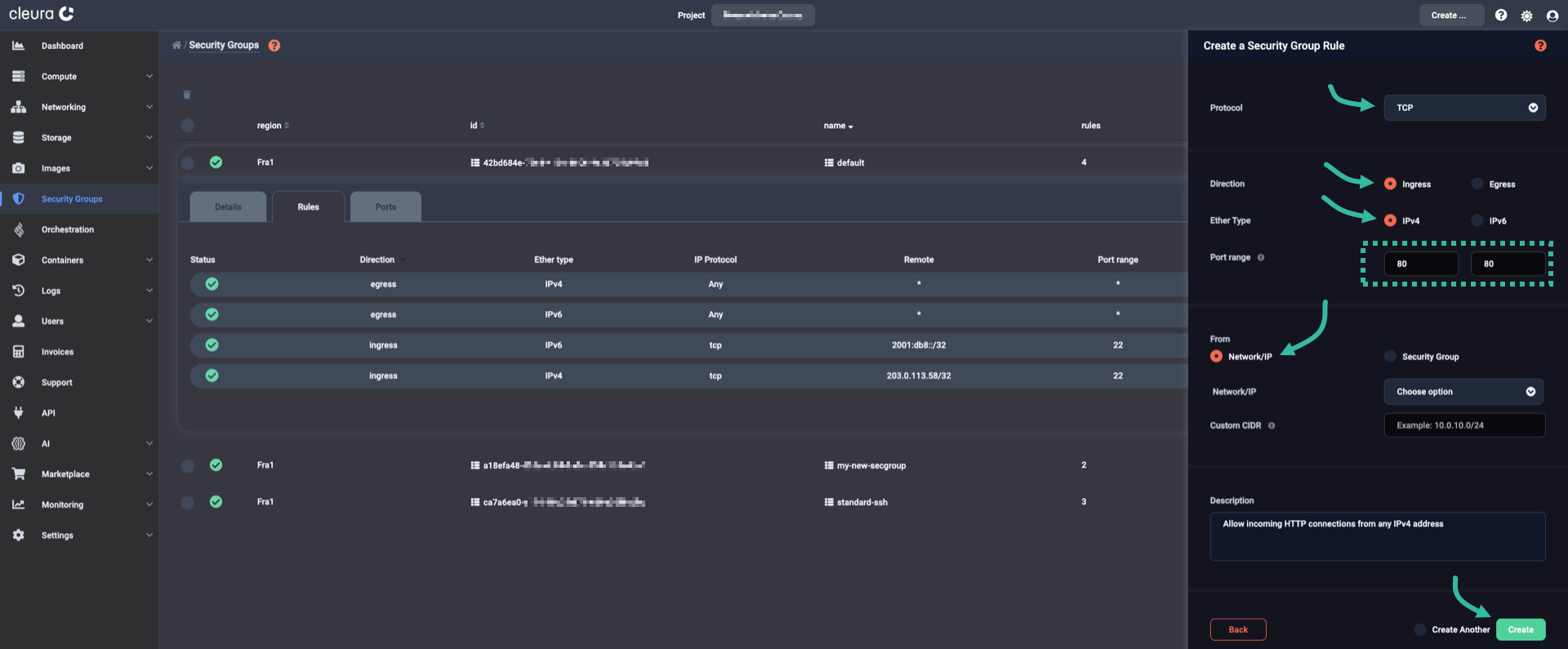Click the Port range info icon
The height and width of the screenshot is (649, 1568).
click(1261, 257)
